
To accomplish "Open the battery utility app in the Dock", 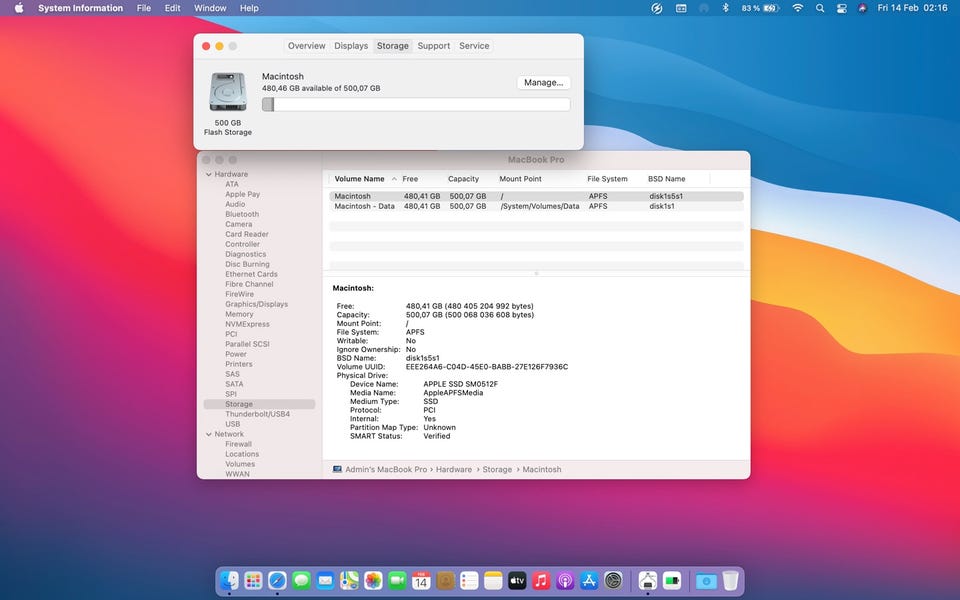I will 672,580.
